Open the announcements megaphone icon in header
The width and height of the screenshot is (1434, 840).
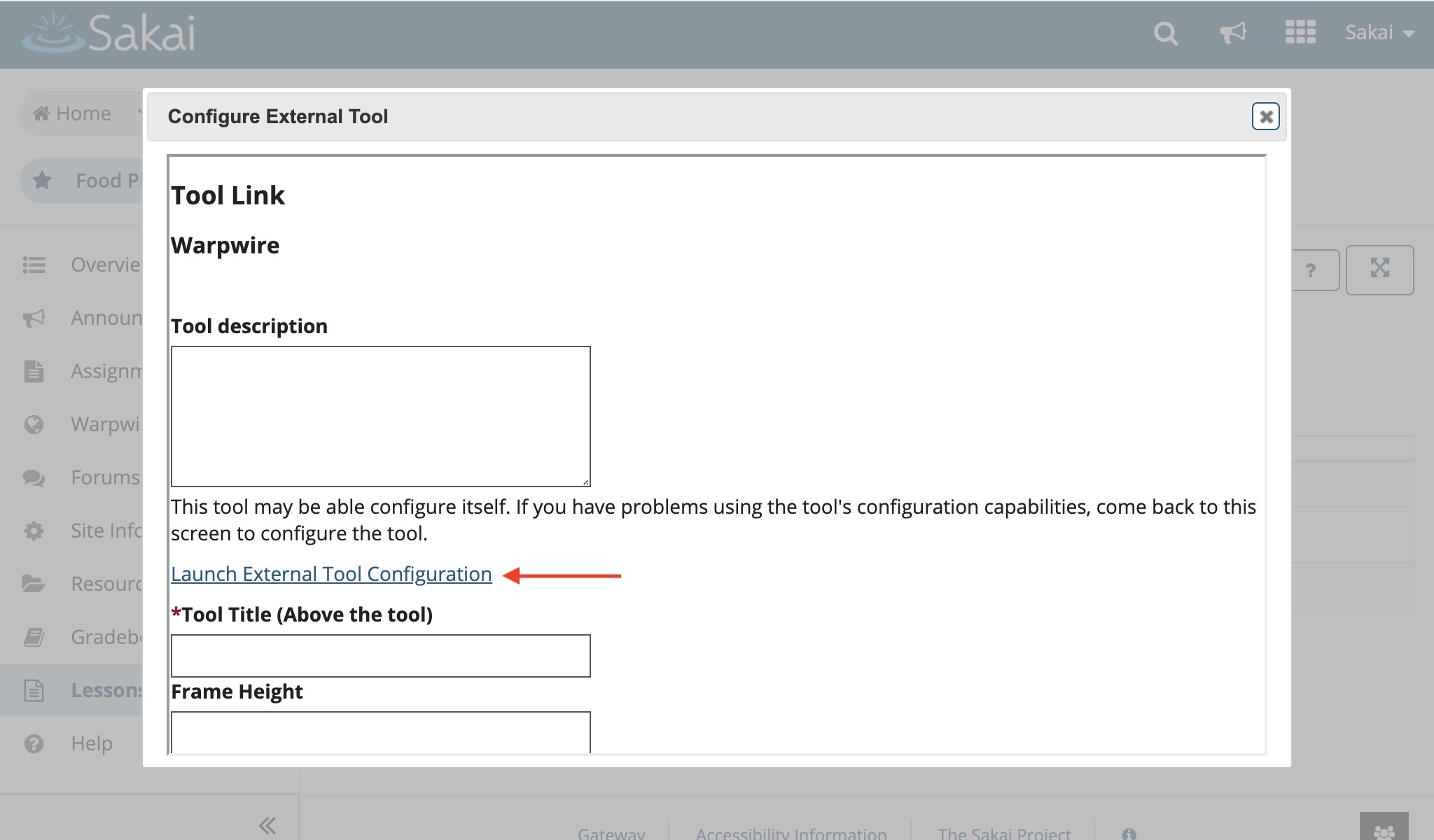click(1232, 33)
